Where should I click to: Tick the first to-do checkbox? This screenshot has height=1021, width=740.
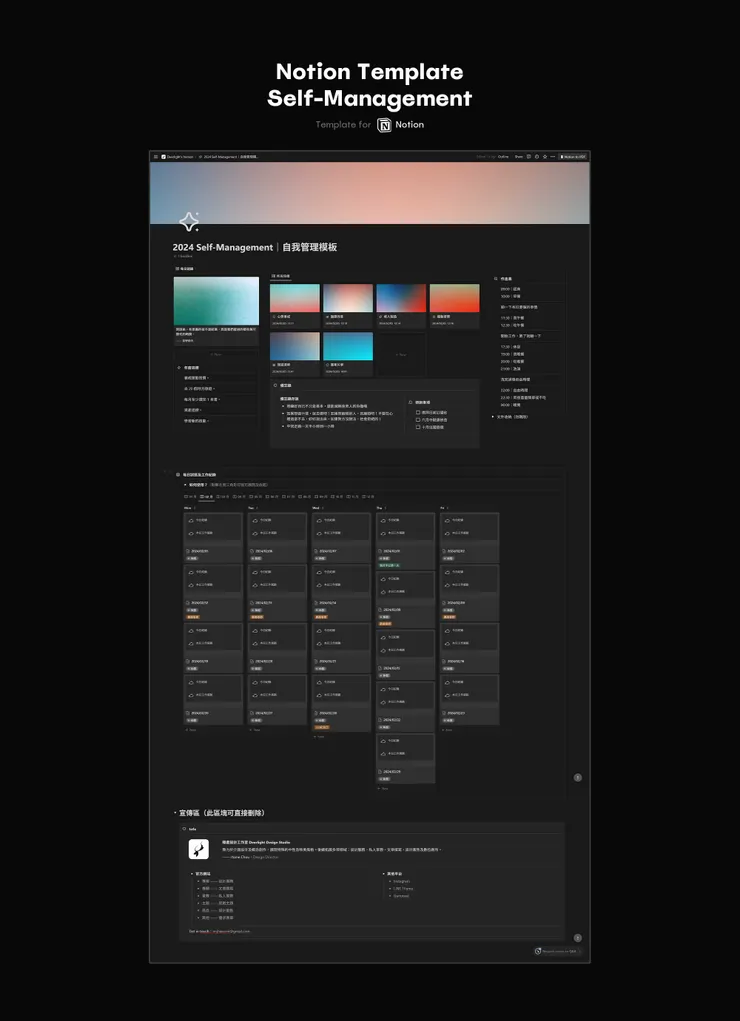(418, 413)
